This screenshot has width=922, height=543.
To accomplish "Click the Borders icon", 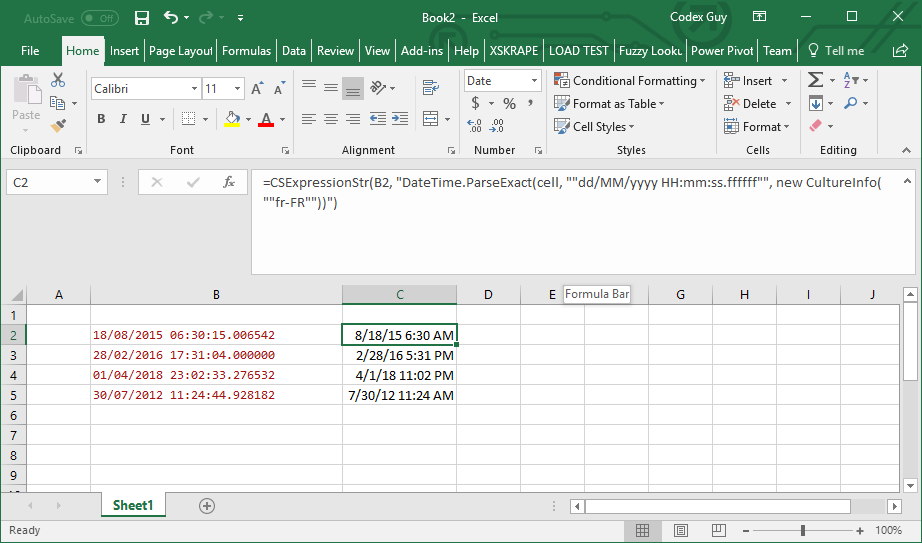I will click(188, 119).
